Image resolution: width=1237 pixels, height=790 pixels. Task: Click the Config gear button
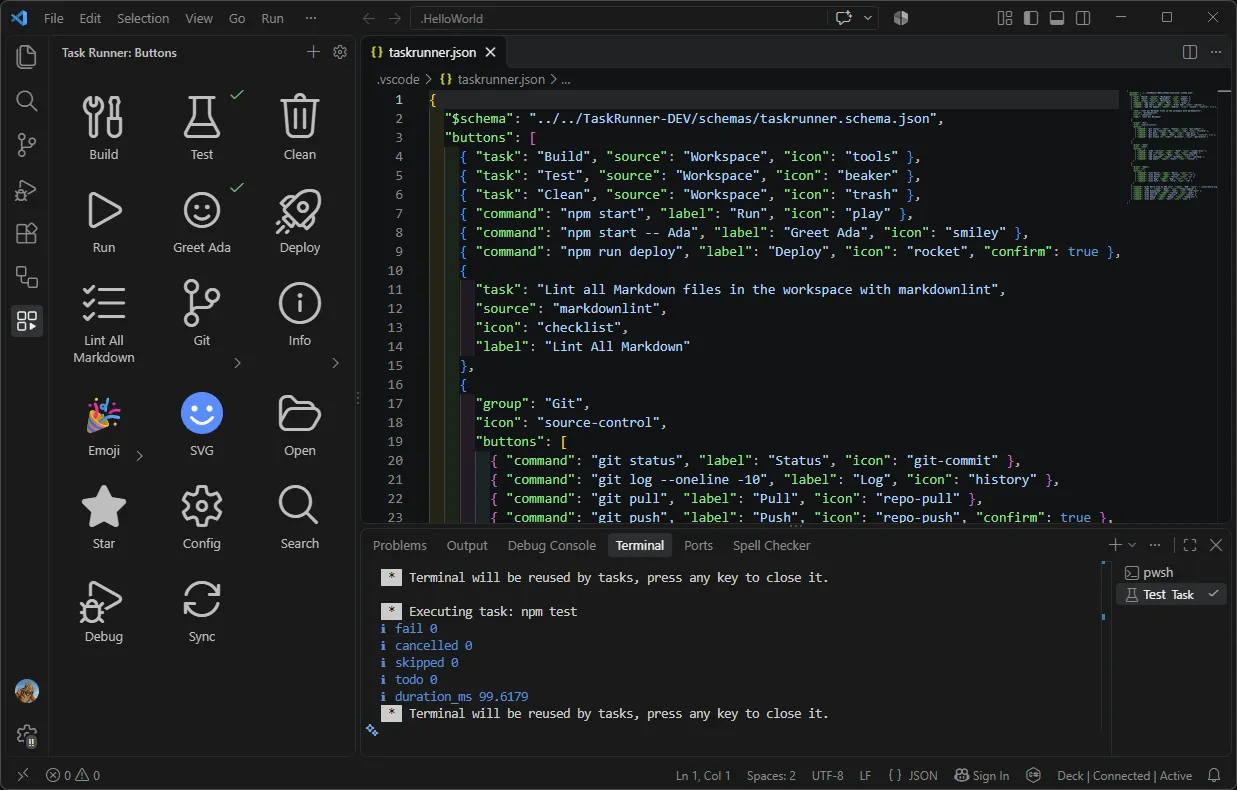coord(202,517)
